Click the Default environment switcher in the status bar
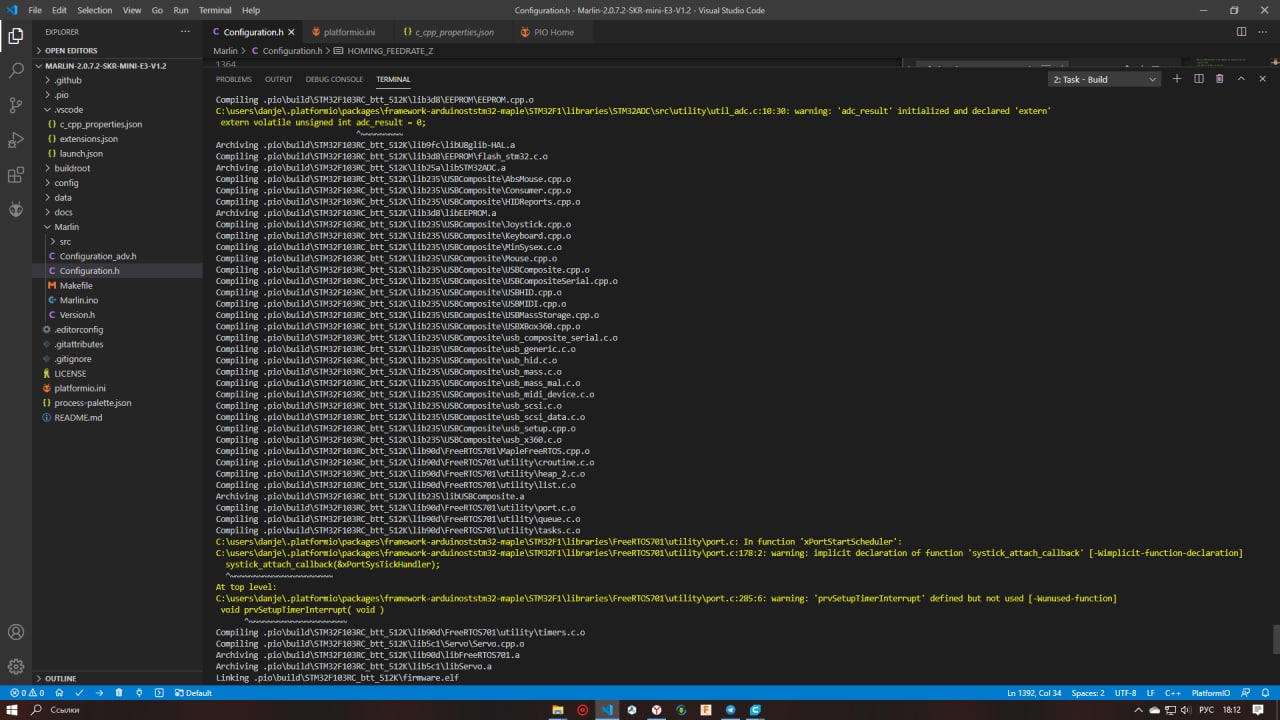Viewport: 1280px width, 720px height. pyautogui.click(x=193, y=692)
